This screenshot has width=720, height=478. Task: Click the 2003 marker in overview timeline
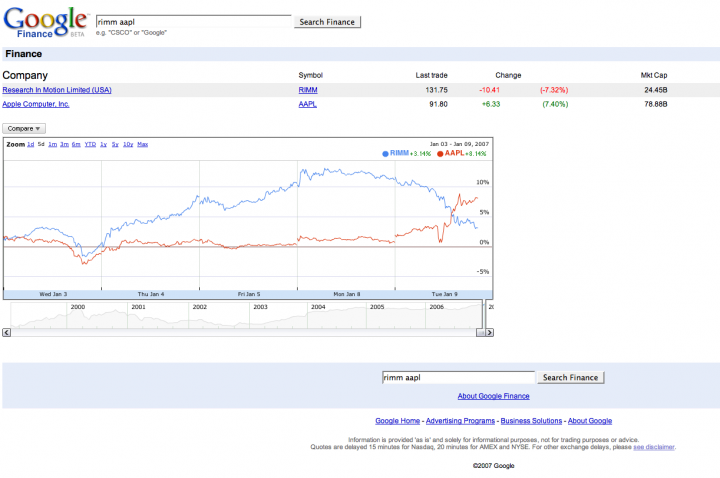(260, 307)
